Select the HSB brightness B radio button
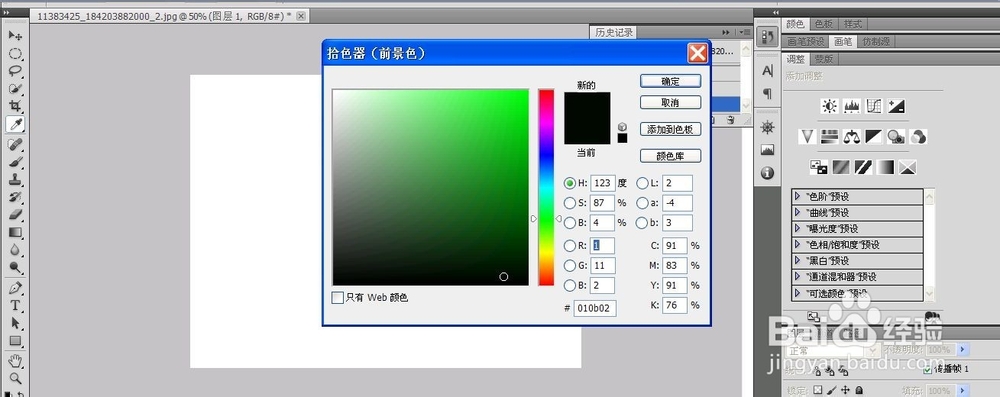Image resolution: width=1000 pixels, height=397 pixels. [570, 223]
